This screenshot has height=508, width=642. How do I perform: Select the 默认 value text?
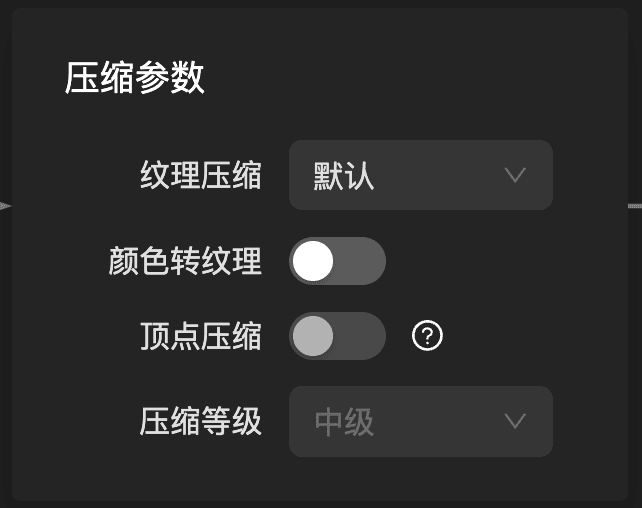(343, 176)
